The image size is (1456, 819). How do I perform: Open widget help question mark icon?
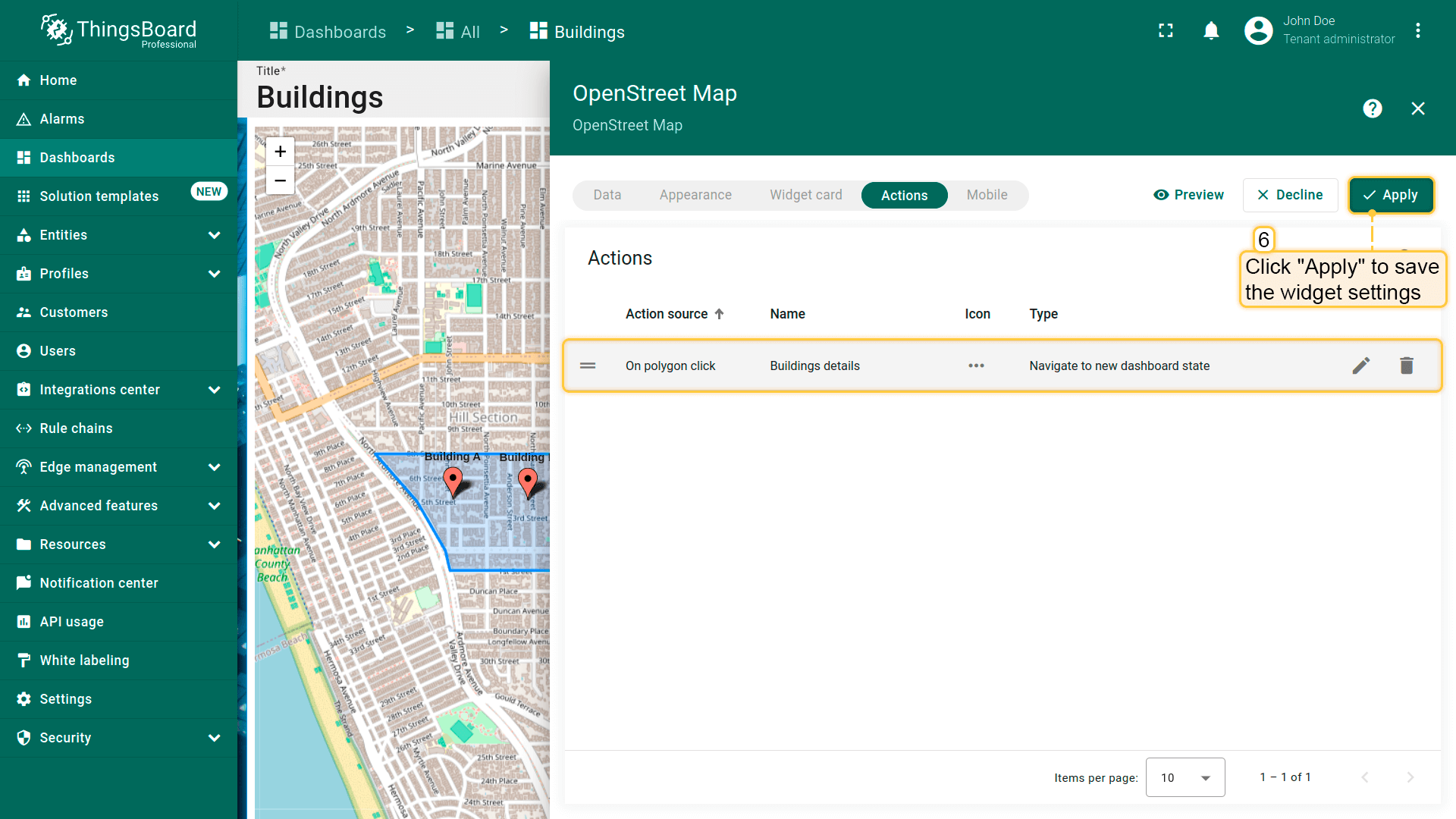1372,108
